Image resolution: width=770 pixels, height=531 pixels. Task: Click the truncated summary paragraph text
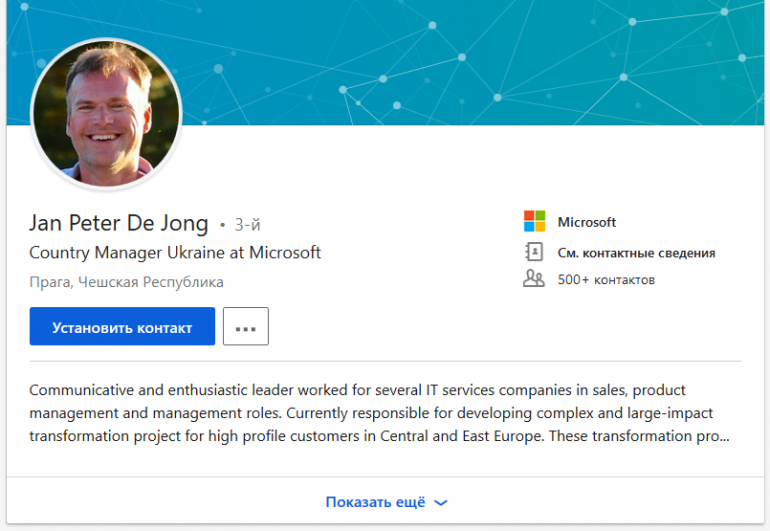(x=379, y=413)
